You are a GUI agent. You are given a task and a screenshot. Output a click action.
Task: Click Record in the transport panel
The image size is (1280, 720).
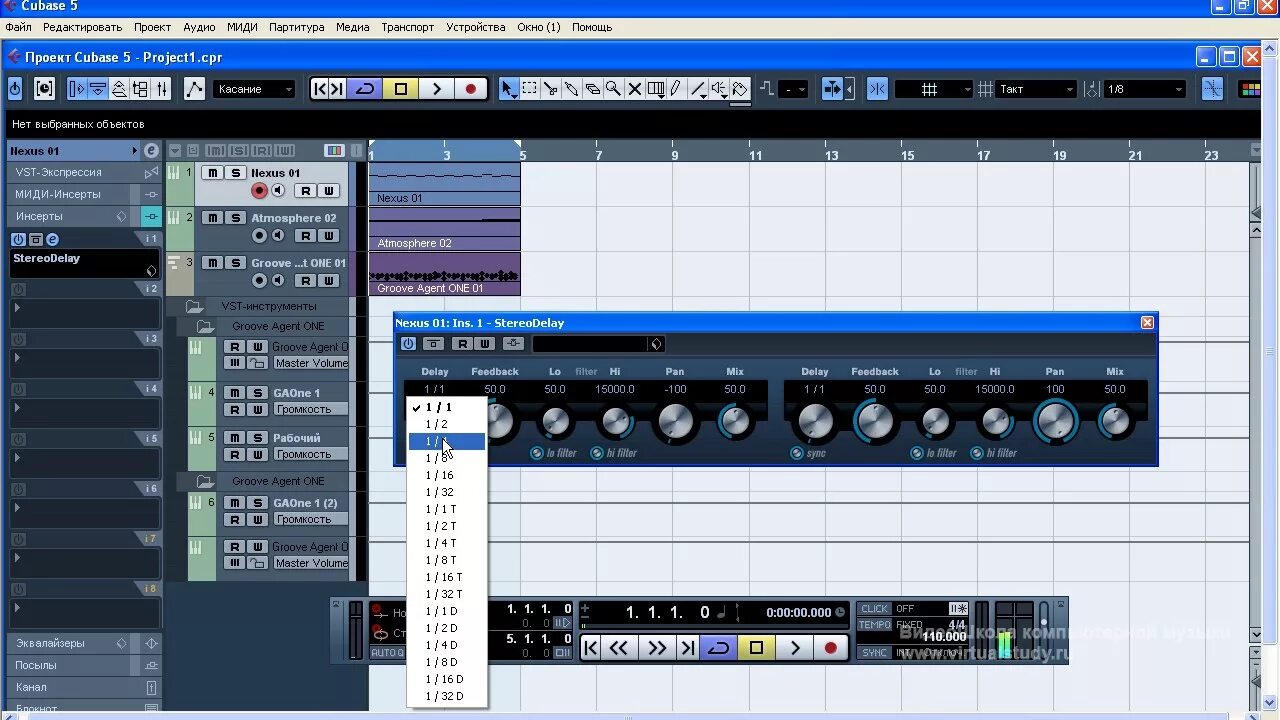(830, 648)
